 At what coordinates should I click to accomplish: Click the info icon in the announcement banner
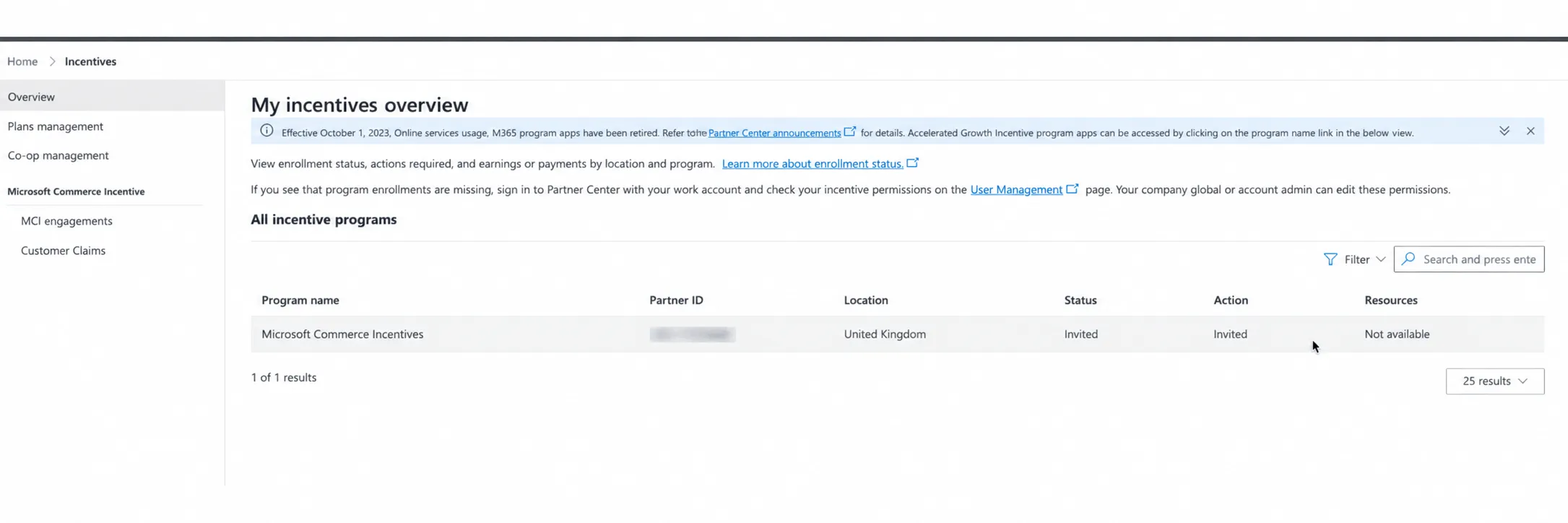tap(267, 131)
